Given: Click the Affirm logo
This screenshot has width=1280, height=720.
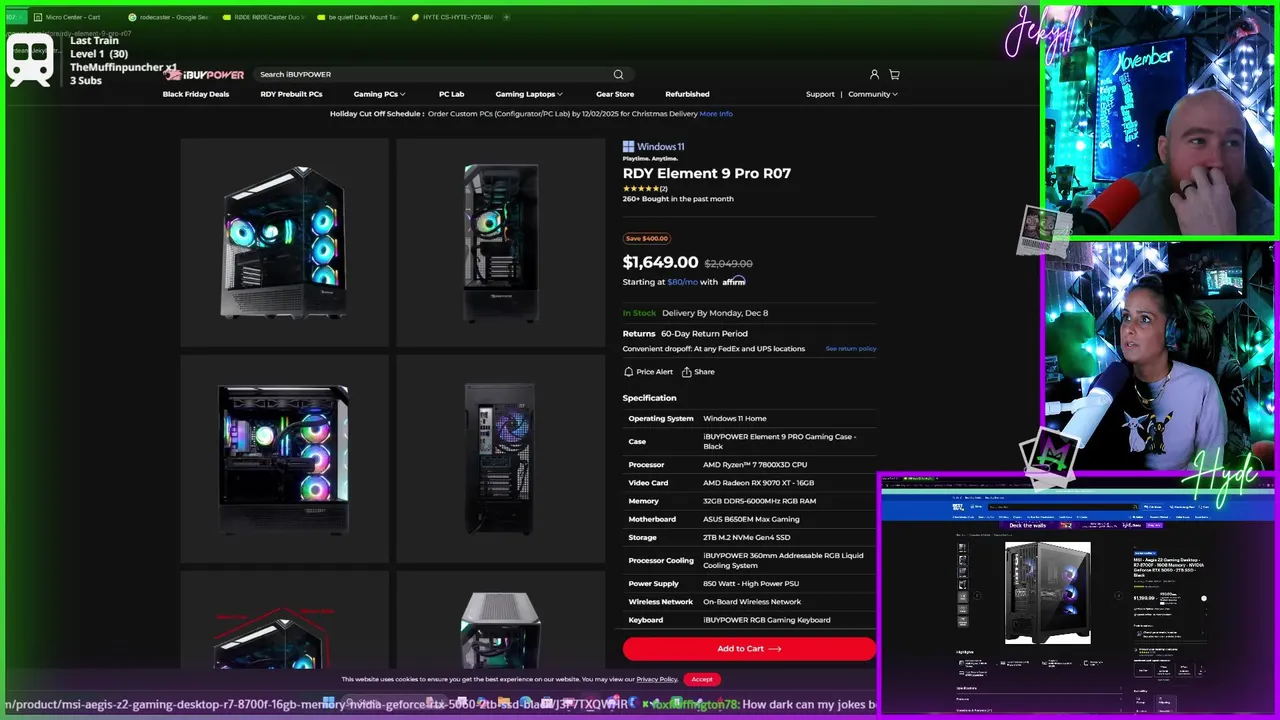Looking at the screenshot, I should [x=734, y=281].
